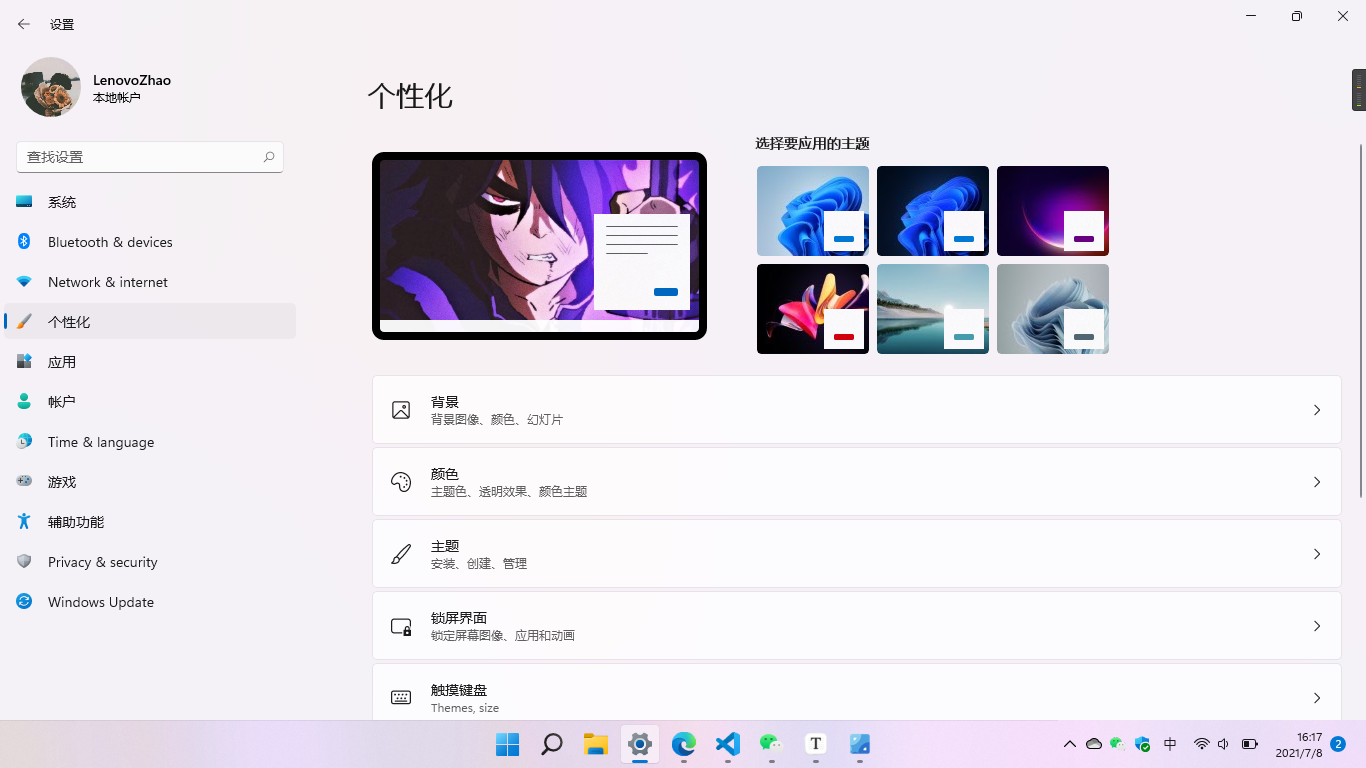Switch to Visual Studio Code
The width and height of the screenshot is (1366, 768).
(728, 744)
